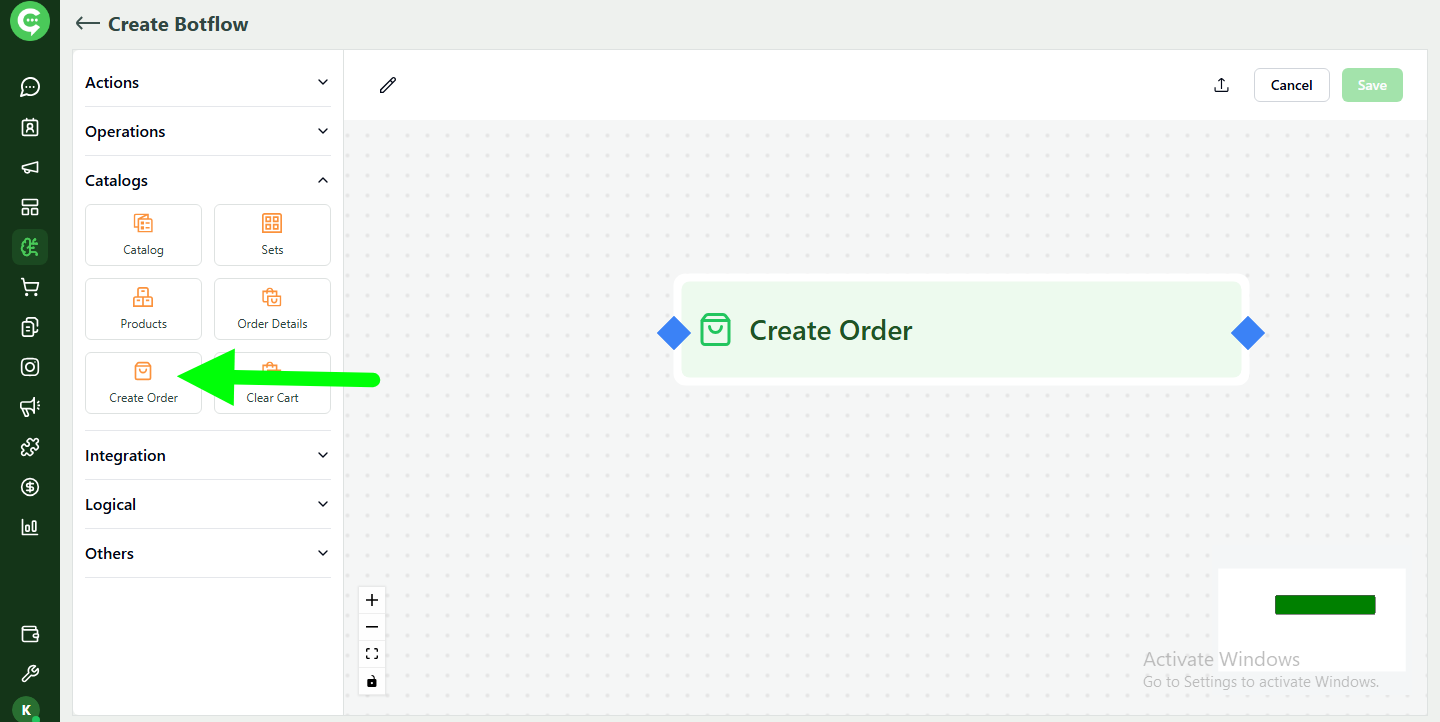
Task: Collapse the Catalogs section
Action: (207, 180)
